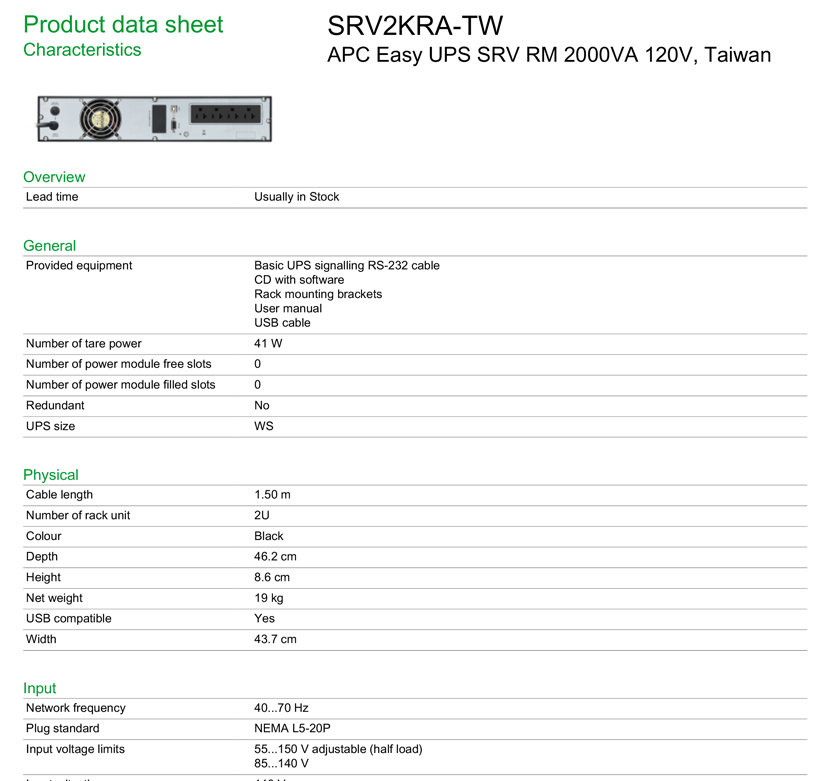Select 'Rack mounting brackets' in provided equipment
The width and height of the screenshot is (830, 781).
point(318,294)
